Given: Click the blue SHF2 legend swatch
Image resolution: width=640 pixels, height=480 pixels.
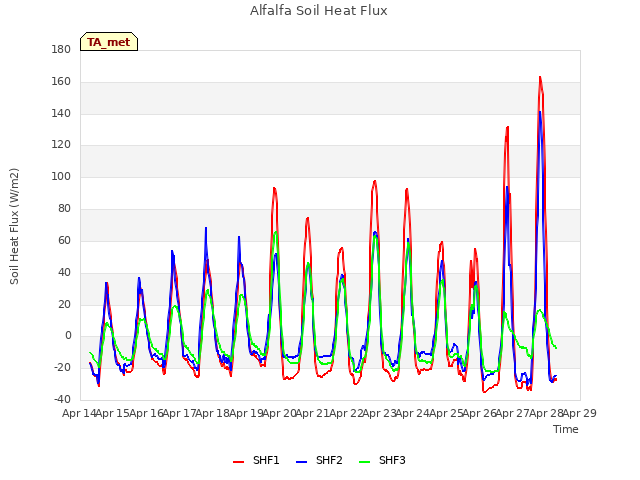Looking at the screenshot, I should coord(301,461).
